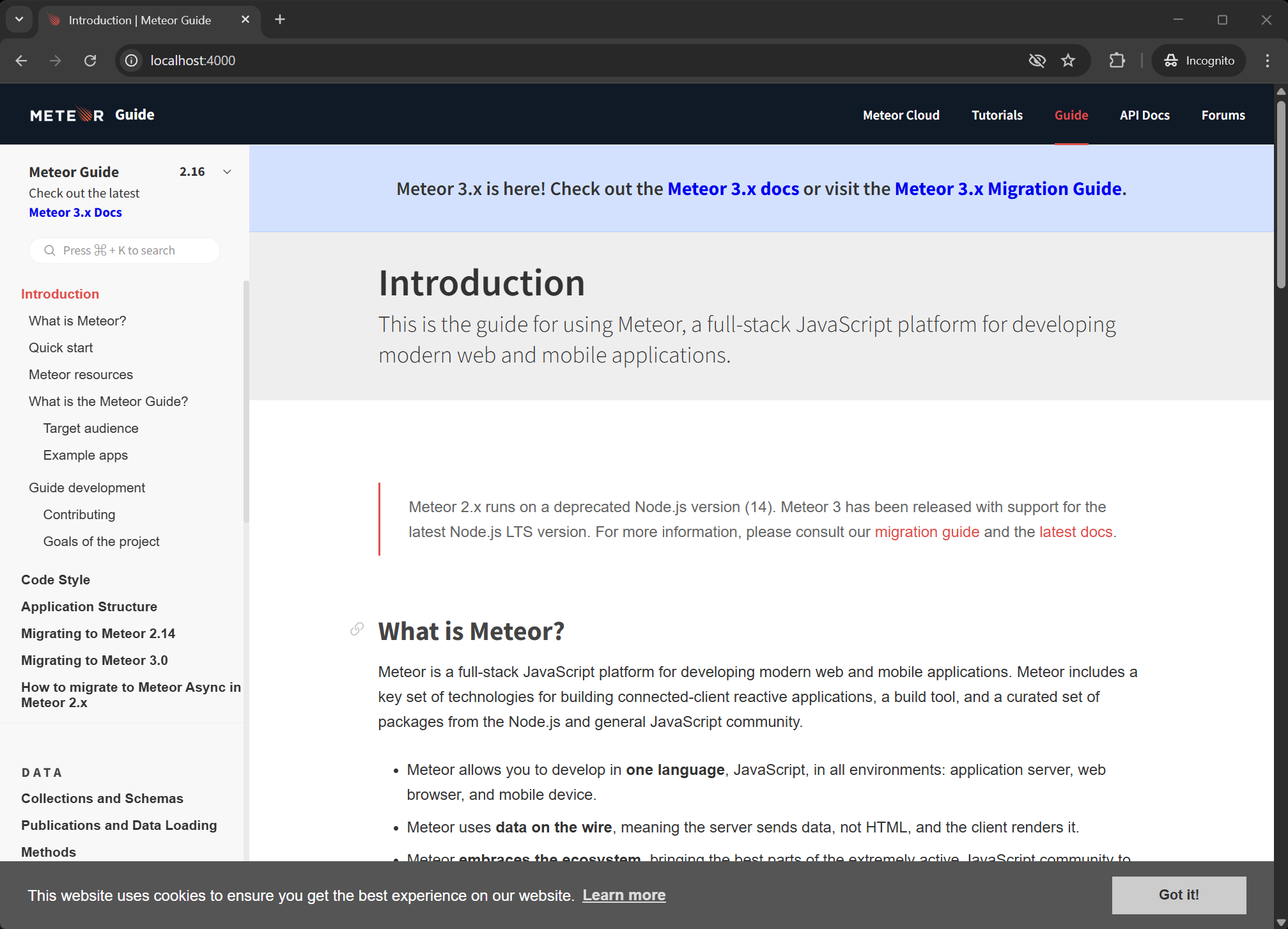Click the third-party cookies blocked eye icon
This screenshot has height=929, width=1288.
[x=1037, y=61]
